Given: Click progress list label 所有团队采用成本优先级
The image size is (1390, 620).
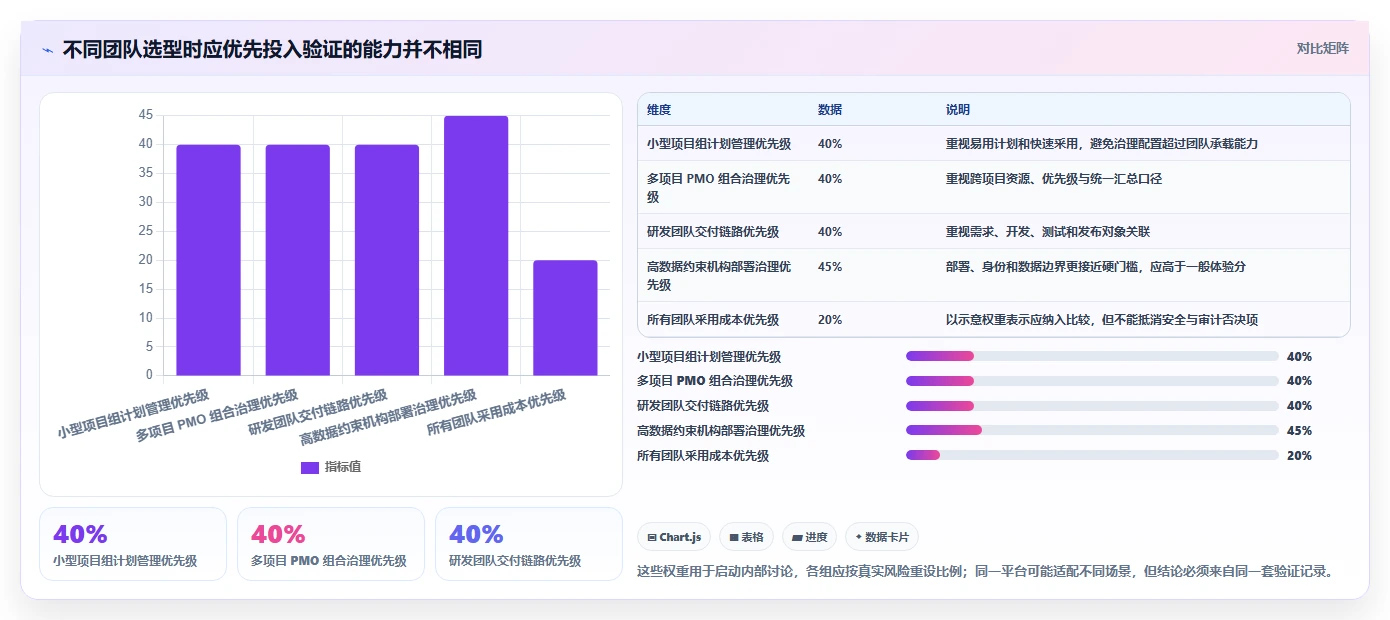Looking at the screenshot, I should click(703, 456).
